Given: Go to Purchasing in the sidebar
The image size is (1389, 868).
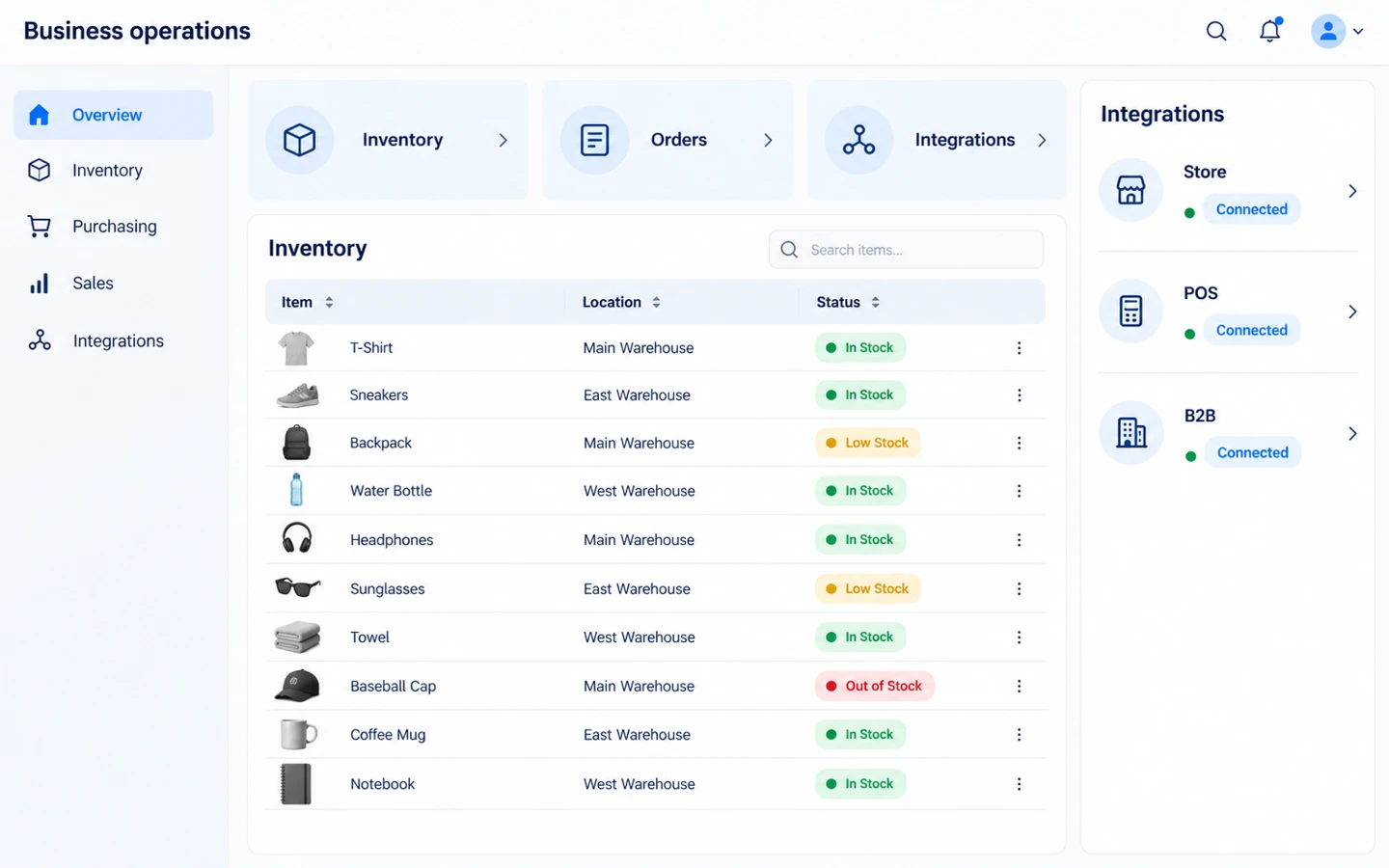Looking at the screenshot, I should (114, 227).
